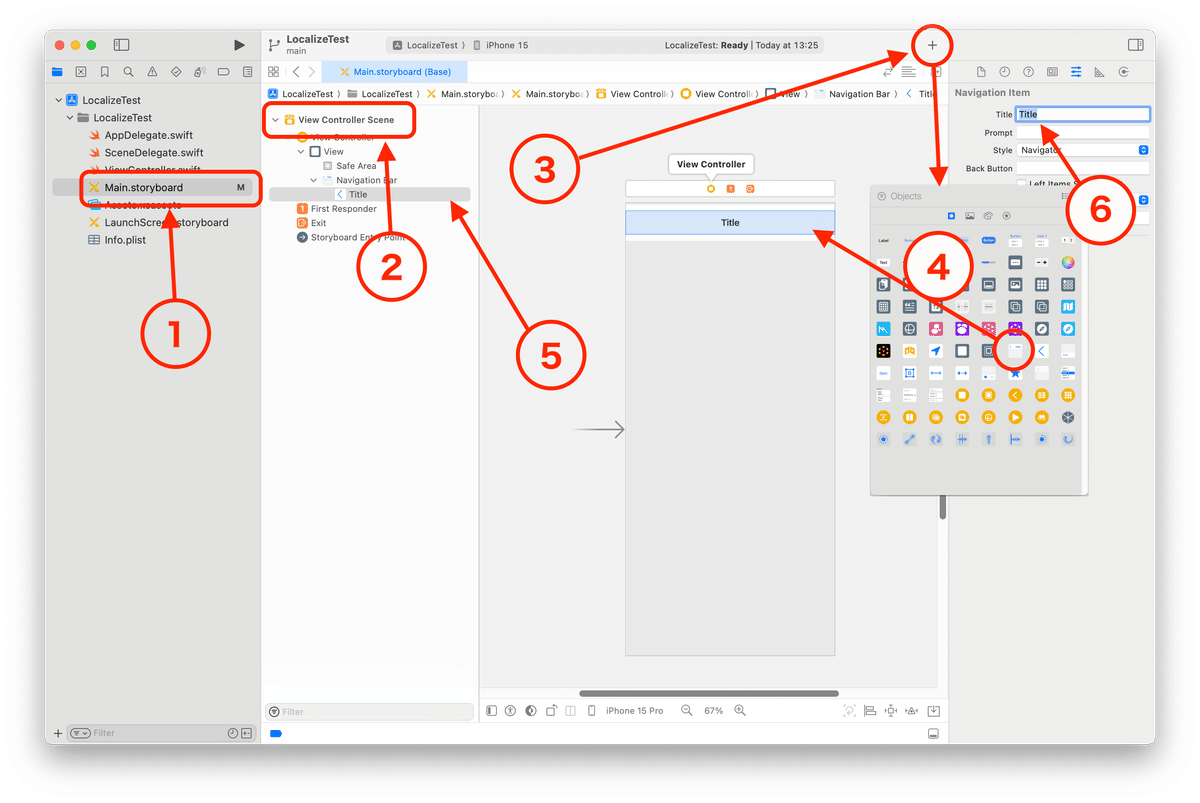Collapse the View node in outline
Viewport: 1200px width, 803px height.
301,152
